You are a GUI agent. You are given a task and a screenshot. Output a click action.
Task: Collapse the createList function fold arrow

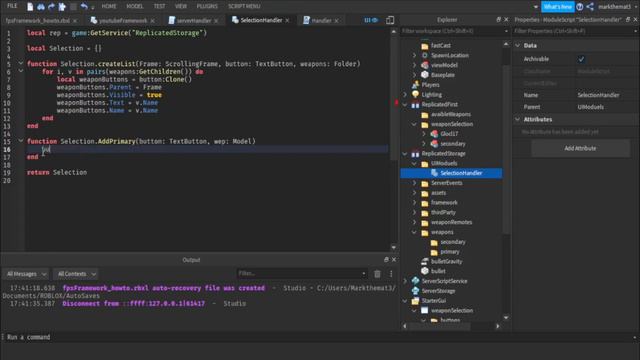coord(21,63)
